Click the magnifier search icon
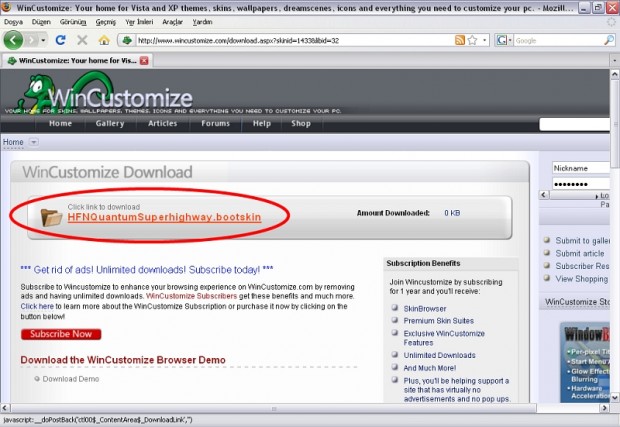 coord(609,40)
